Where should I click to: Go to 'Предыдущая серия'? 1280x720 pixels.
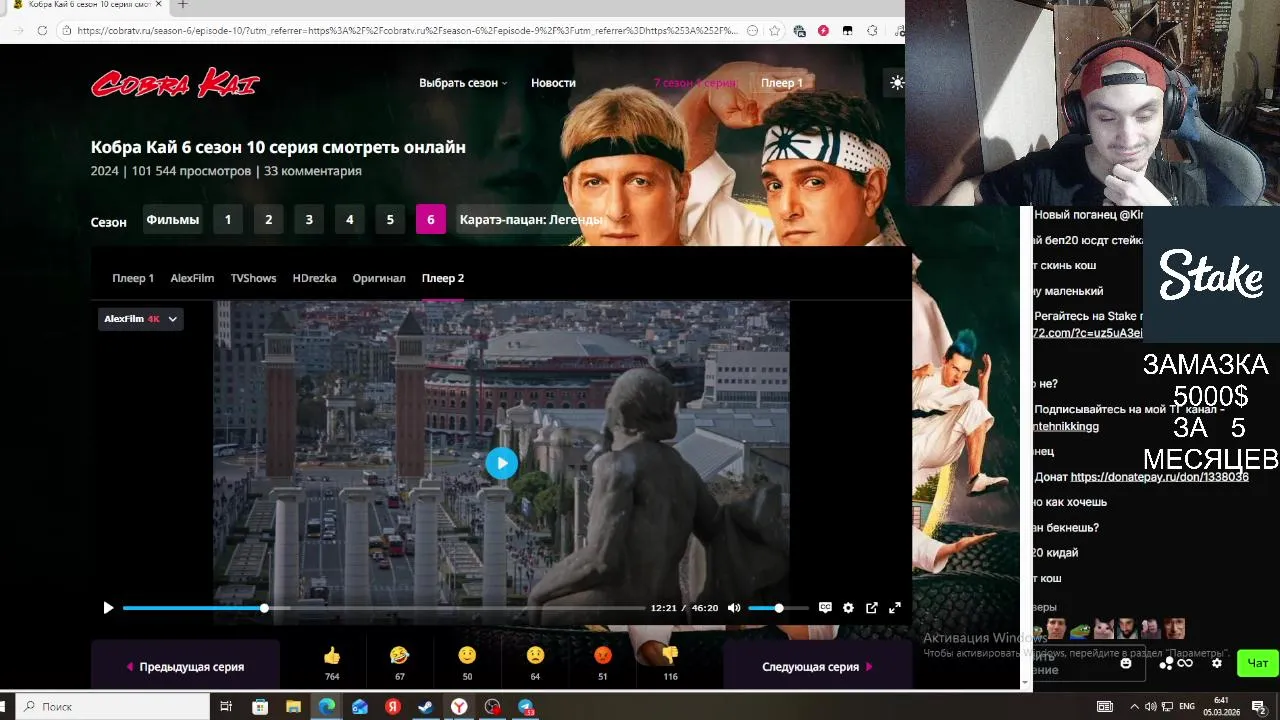tap(185, 667)
